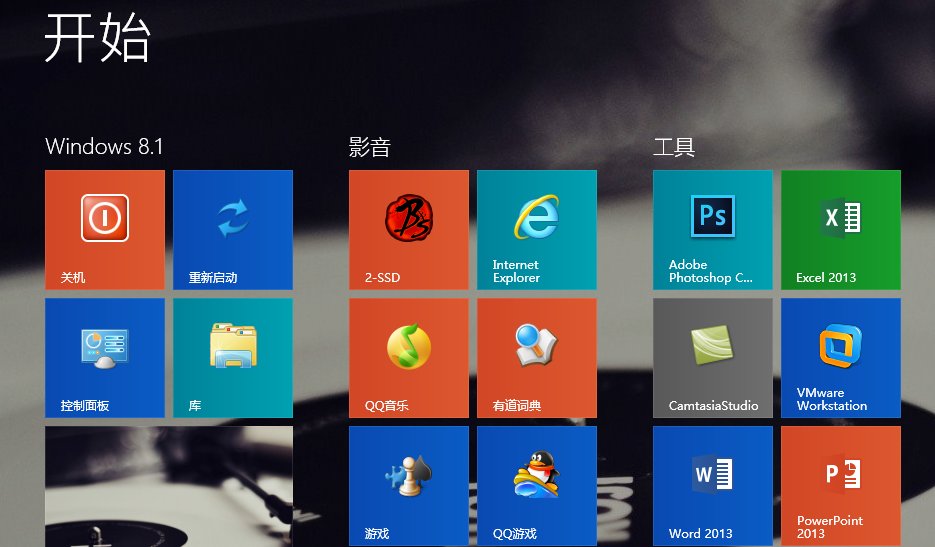Select the Windows 8.1 group heading

[104, 146]
